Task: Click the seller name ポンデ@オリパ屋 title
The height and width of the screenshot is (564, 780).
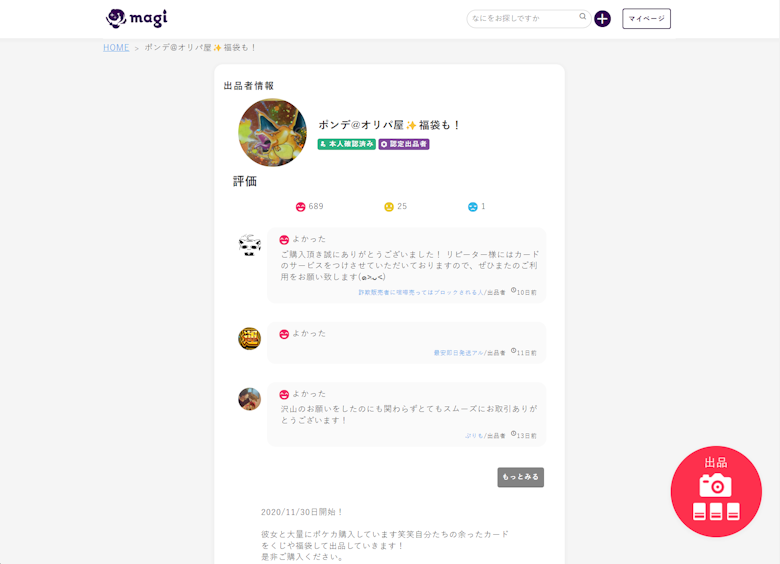Action: 389,125
